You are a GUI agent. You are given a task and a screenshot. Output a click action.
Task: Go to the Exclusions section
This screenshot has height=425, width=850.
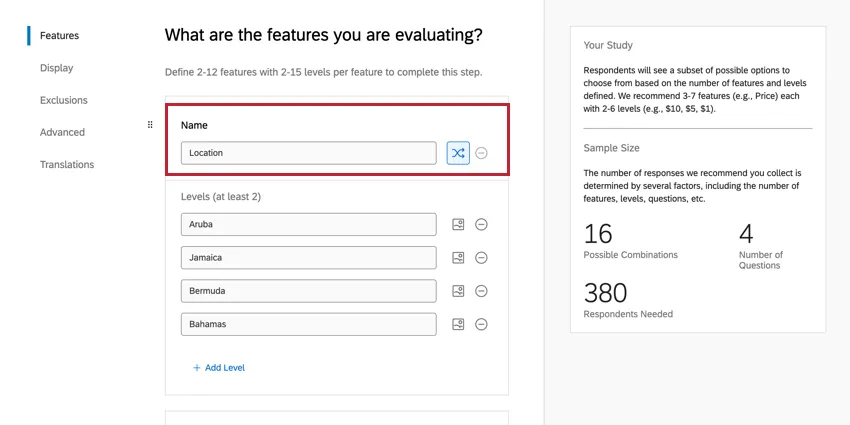[x=63, y=100]
